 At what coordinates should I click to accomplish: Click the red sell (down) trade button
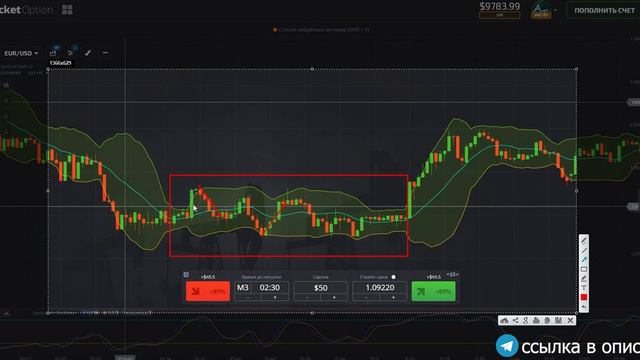(208, 291)
